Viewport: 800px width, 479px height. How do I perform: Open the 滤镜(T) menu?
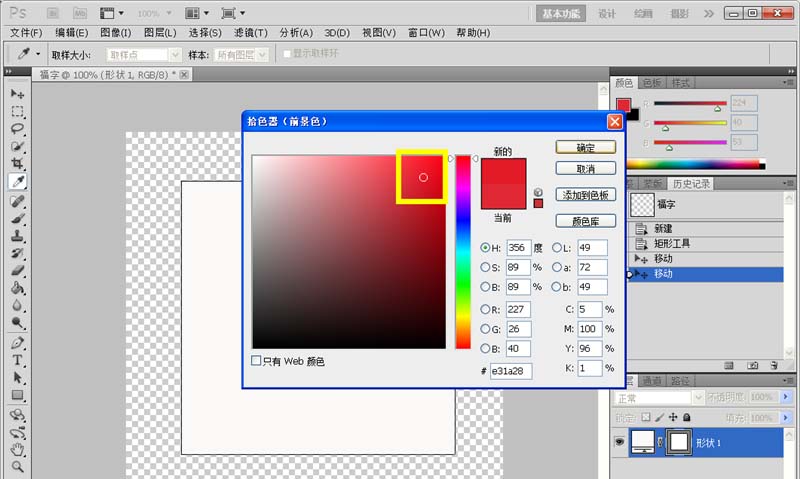pyautogui.click(x=251, y=33)
